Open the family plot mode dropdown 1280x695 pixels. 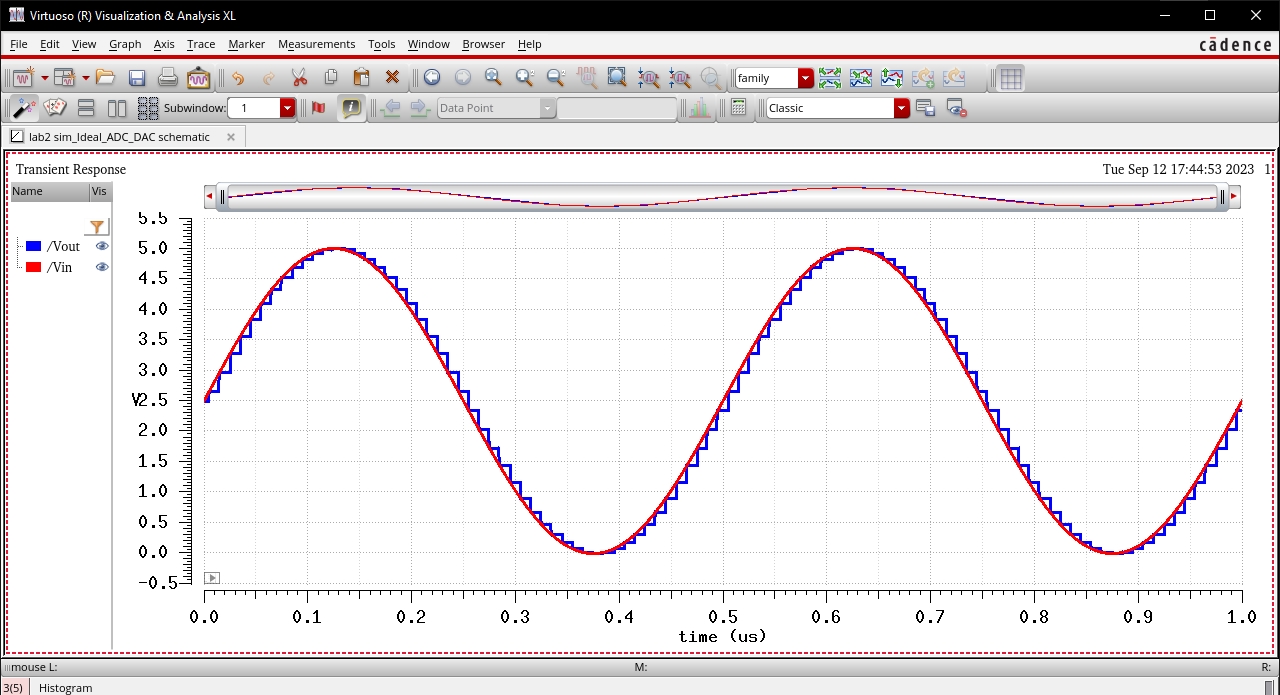click(805, 78)
